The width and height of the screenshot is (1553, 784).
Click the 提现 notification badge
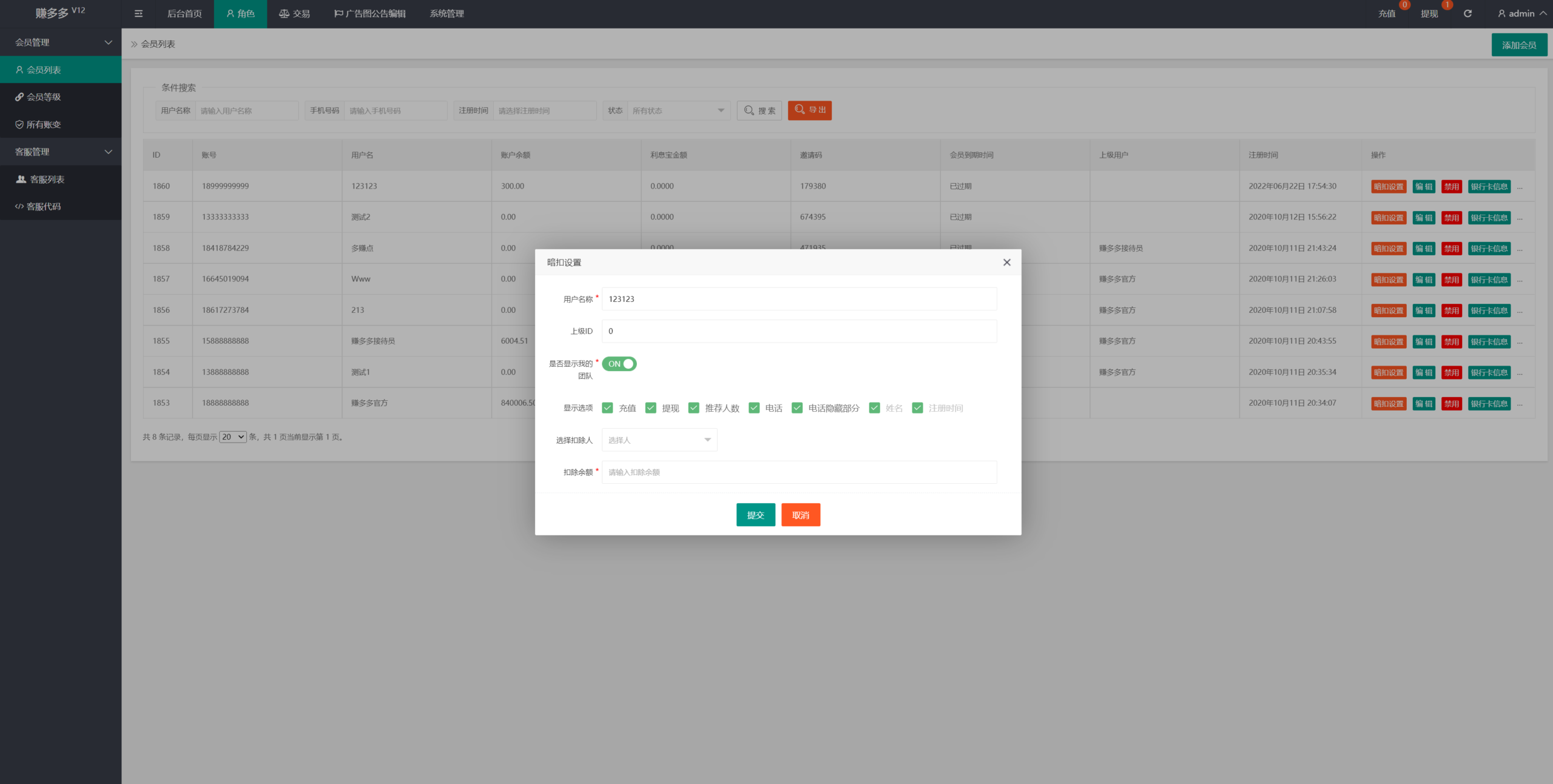tap(1447, 5)
